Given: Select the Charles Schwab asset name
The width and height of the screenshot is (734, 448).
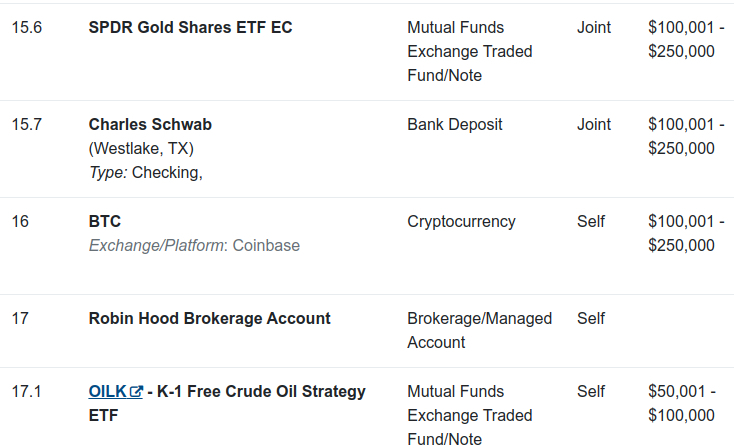Looking at the screenshot, I should (150, 125).
